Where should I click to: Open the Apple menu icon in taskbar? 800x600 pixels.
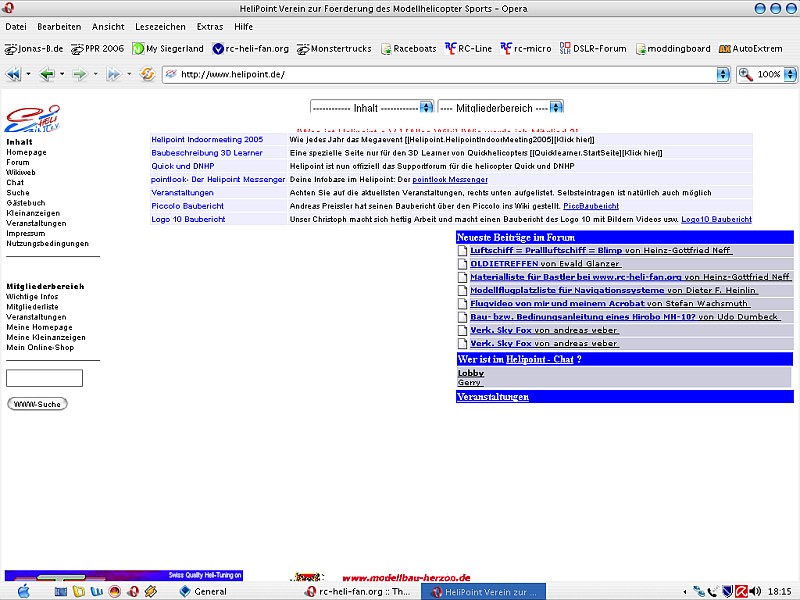pos(24,591)
